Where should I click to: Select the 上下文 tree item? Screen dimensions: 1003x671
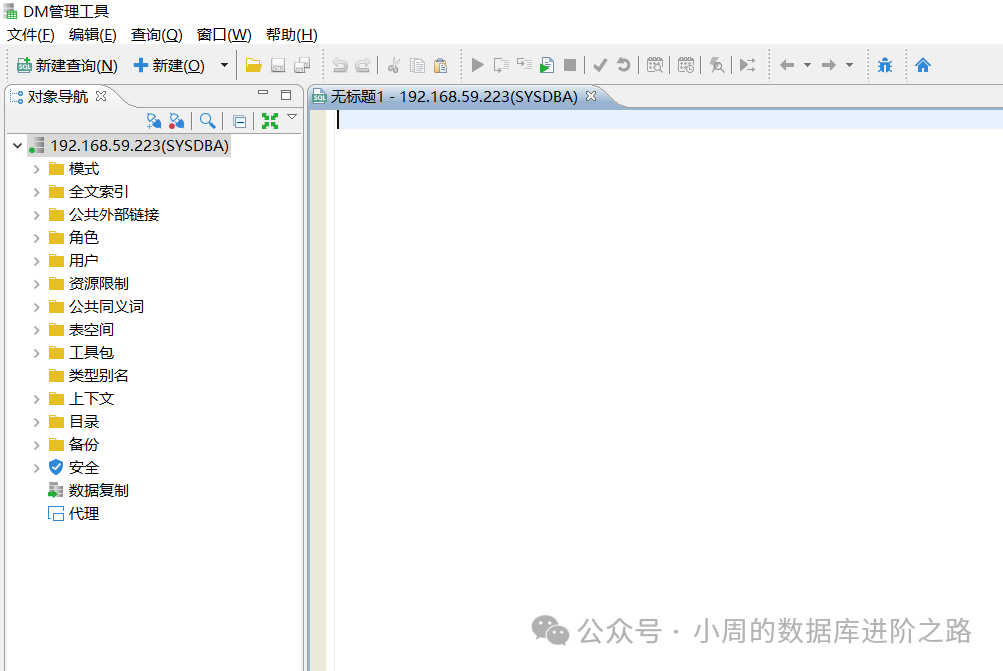(x=91, y=399)
